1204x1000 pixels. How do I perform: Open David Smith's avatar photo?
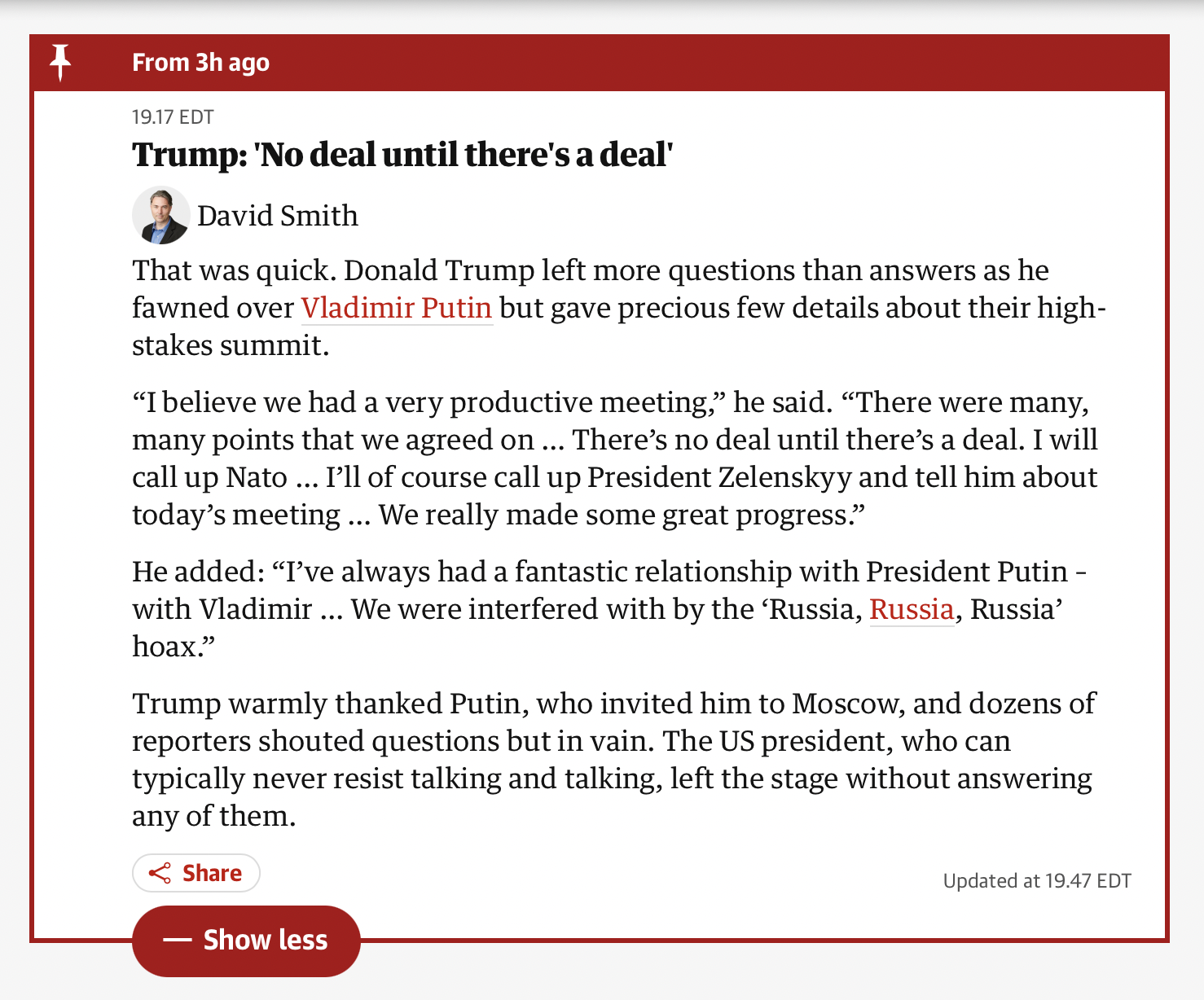coord(160,216)
